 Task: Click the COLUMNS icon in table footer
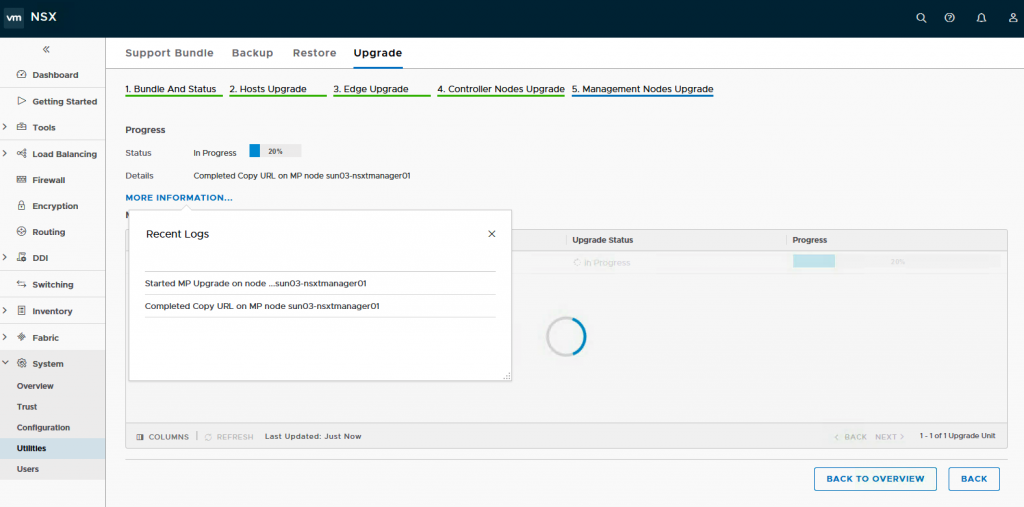pos(140,436)
